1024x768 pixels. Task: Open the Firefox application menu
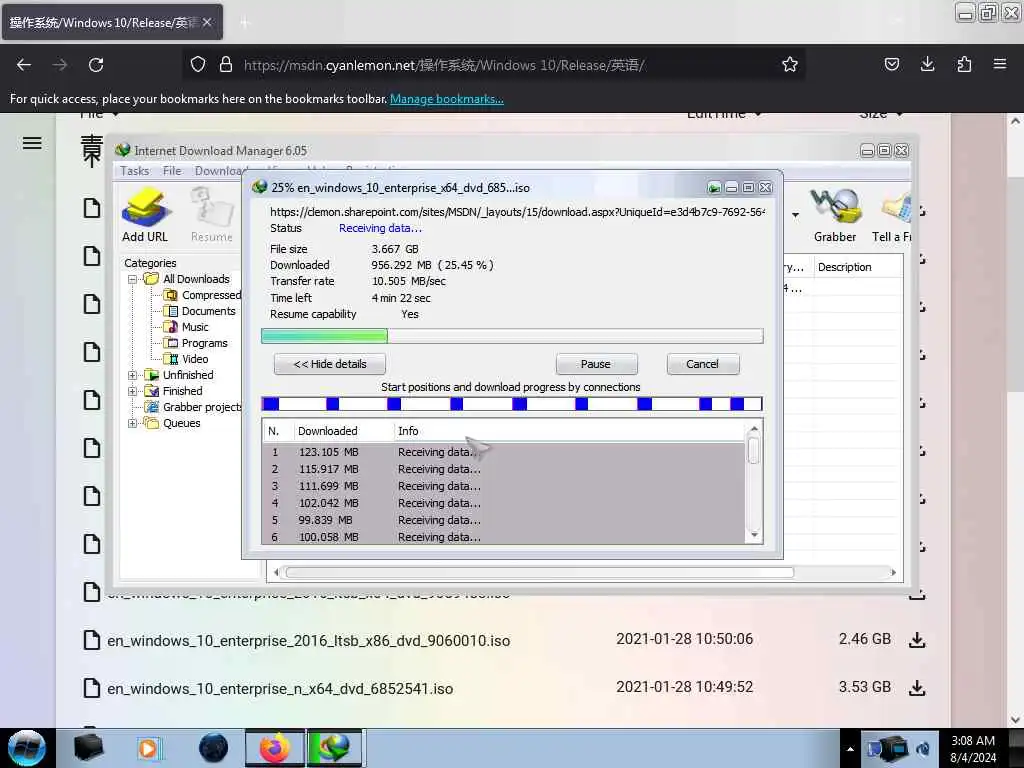pos(1000,64)
